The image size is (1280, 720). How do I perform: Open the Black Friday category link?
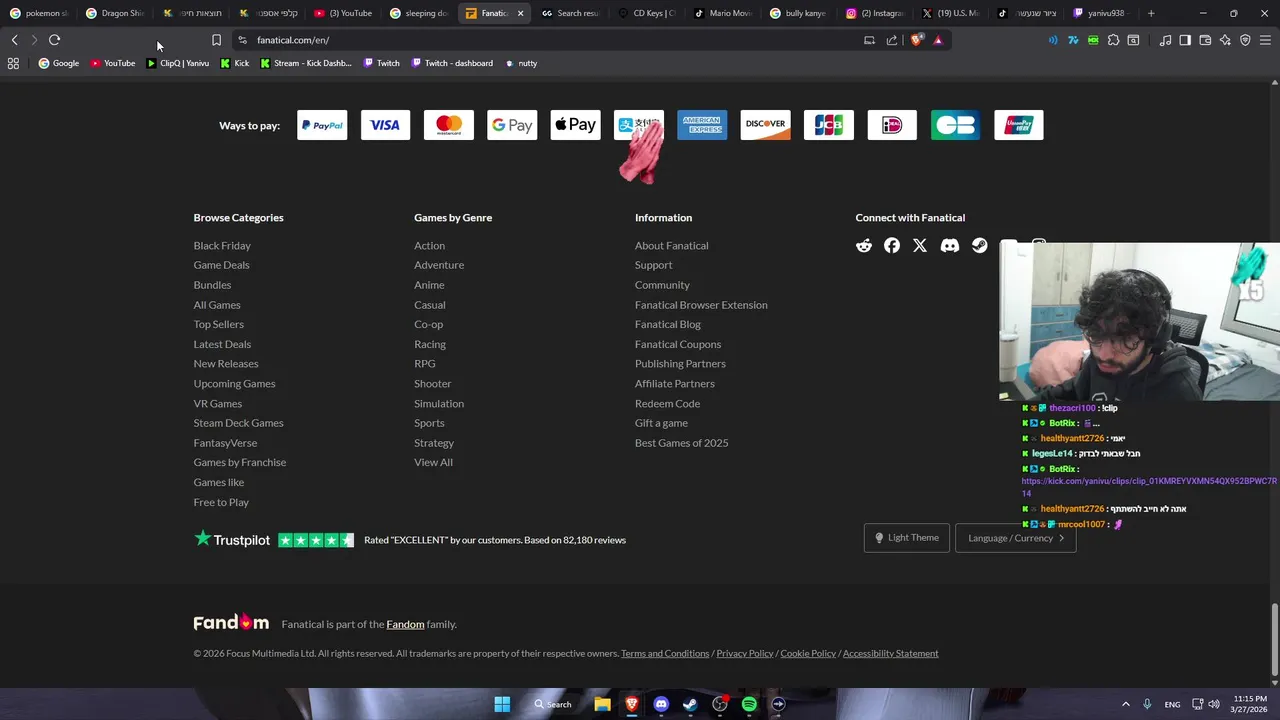pos(222,245)
